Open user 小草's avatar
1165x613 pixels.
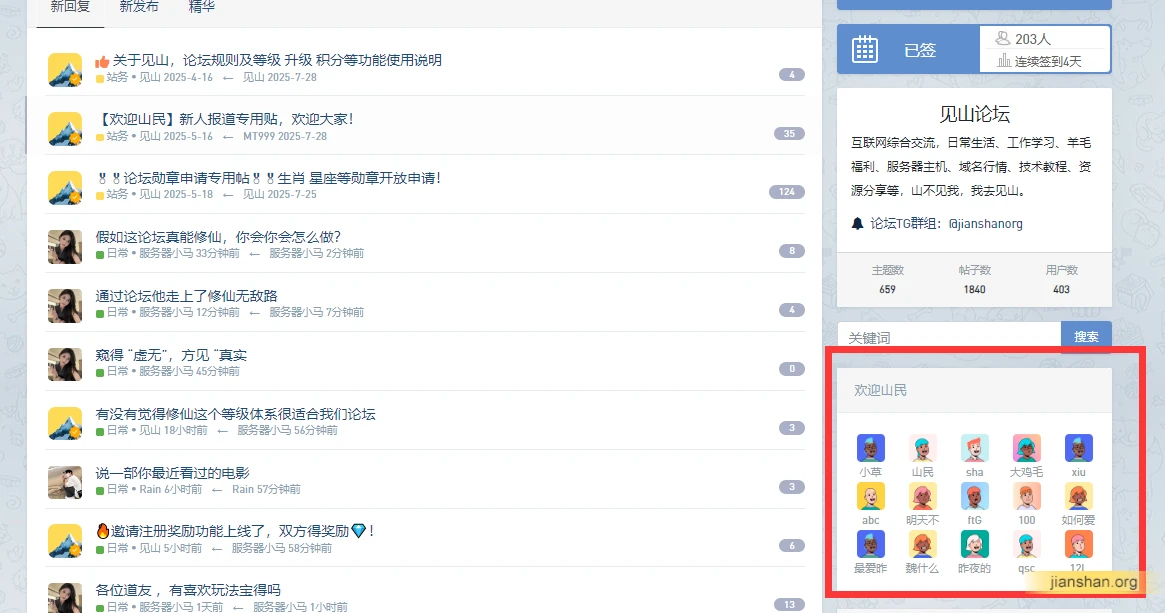click(x=871, y=449)
